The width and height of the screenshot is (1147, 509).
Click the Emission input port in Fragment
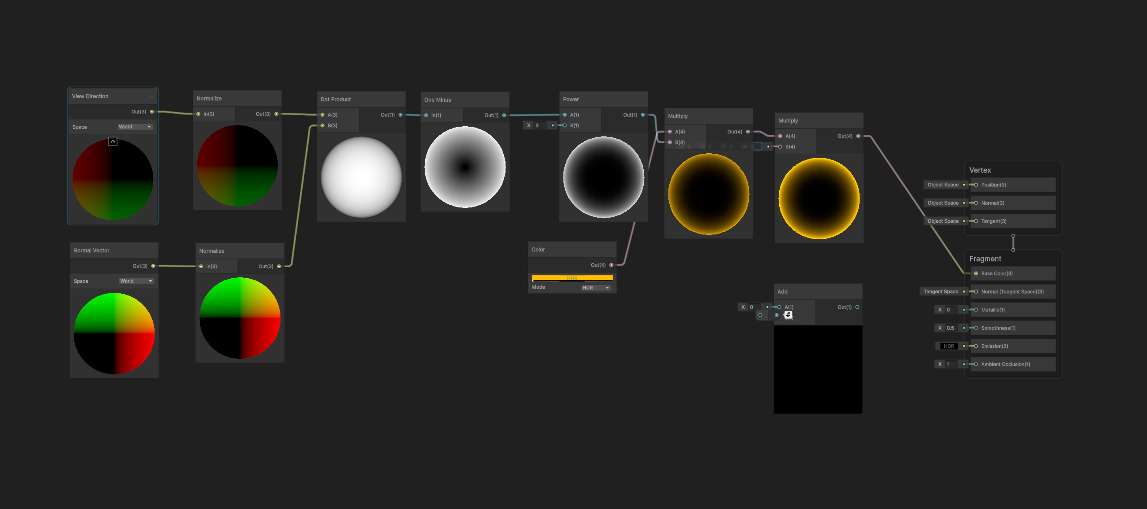point(976,346)
